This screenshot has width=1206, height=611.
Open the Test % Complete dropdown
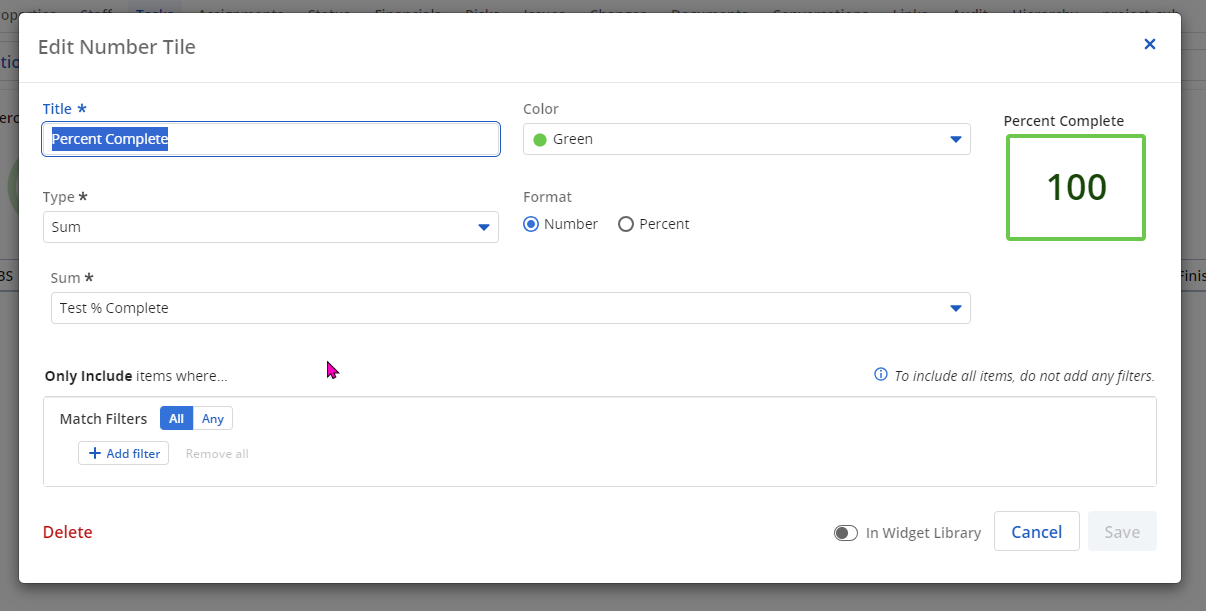(x=510, y=308)
